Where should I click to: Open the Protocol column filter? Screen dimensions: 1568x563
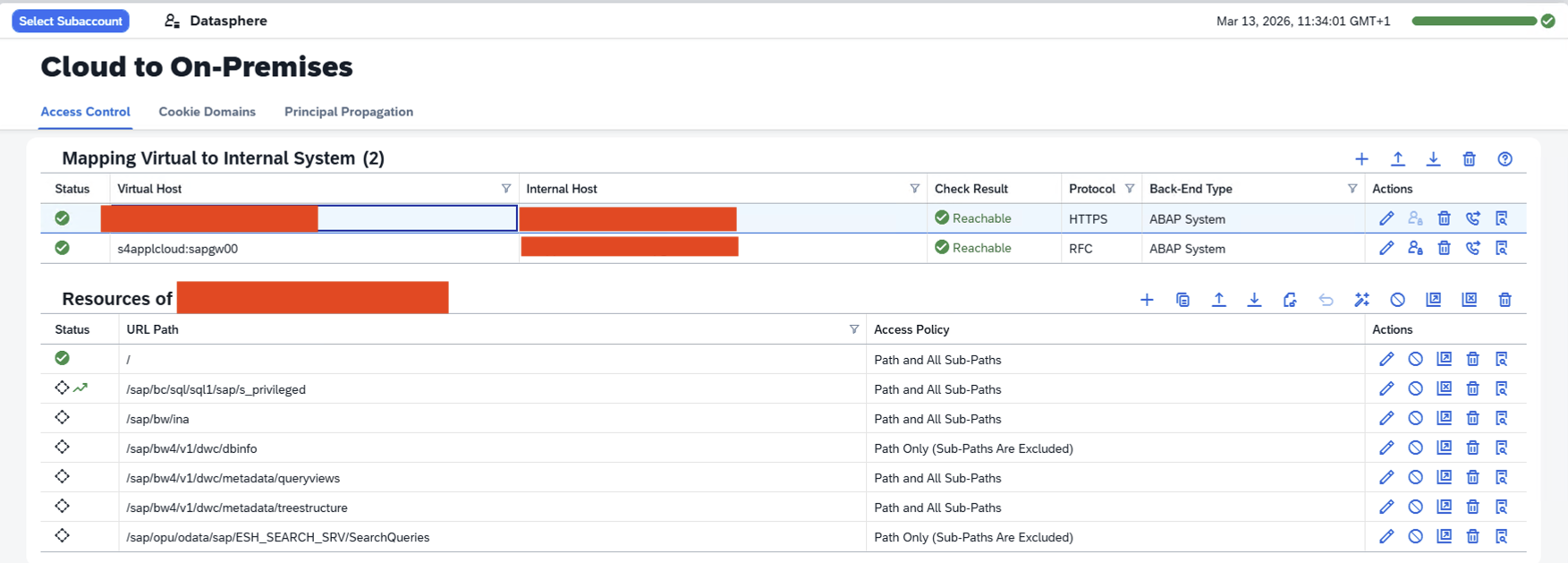click(1130, 189)
